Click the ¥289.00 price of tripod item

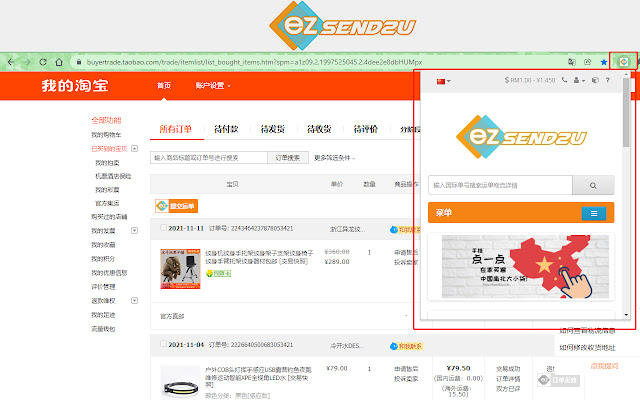point(337,262)
